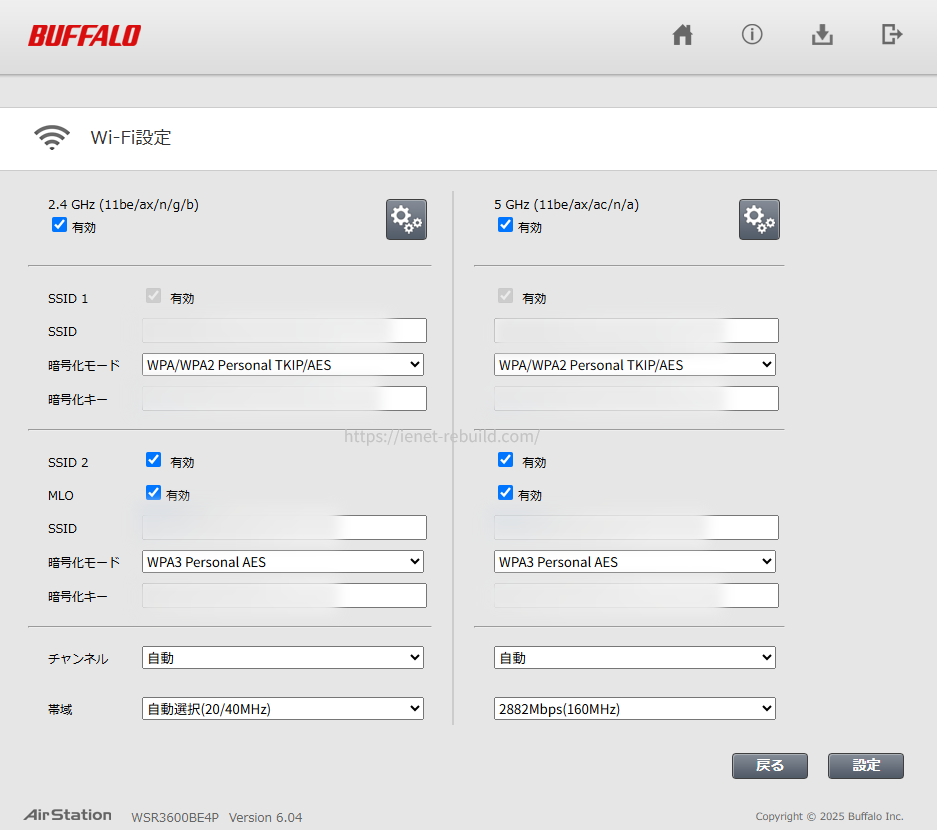Open the information icon in header
The width and height of the screenshot is (937, 830).
[x=752, y=35]
